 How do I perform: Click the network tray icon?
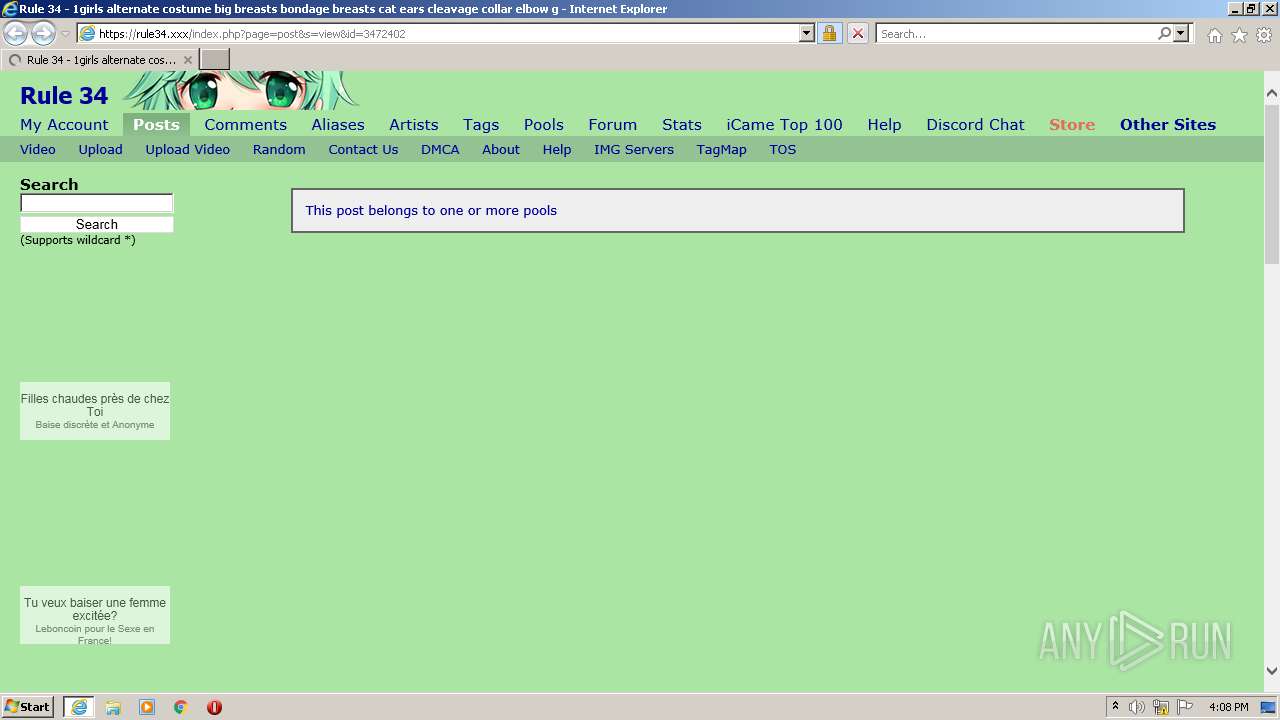(1161, 707)
